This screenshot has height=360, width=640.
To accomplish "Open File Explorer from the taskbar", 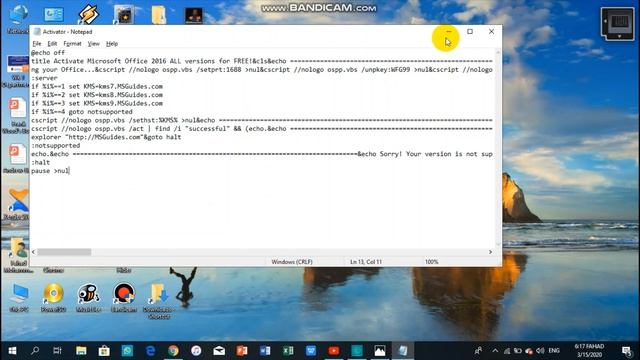I will click(x=81, y=351).
